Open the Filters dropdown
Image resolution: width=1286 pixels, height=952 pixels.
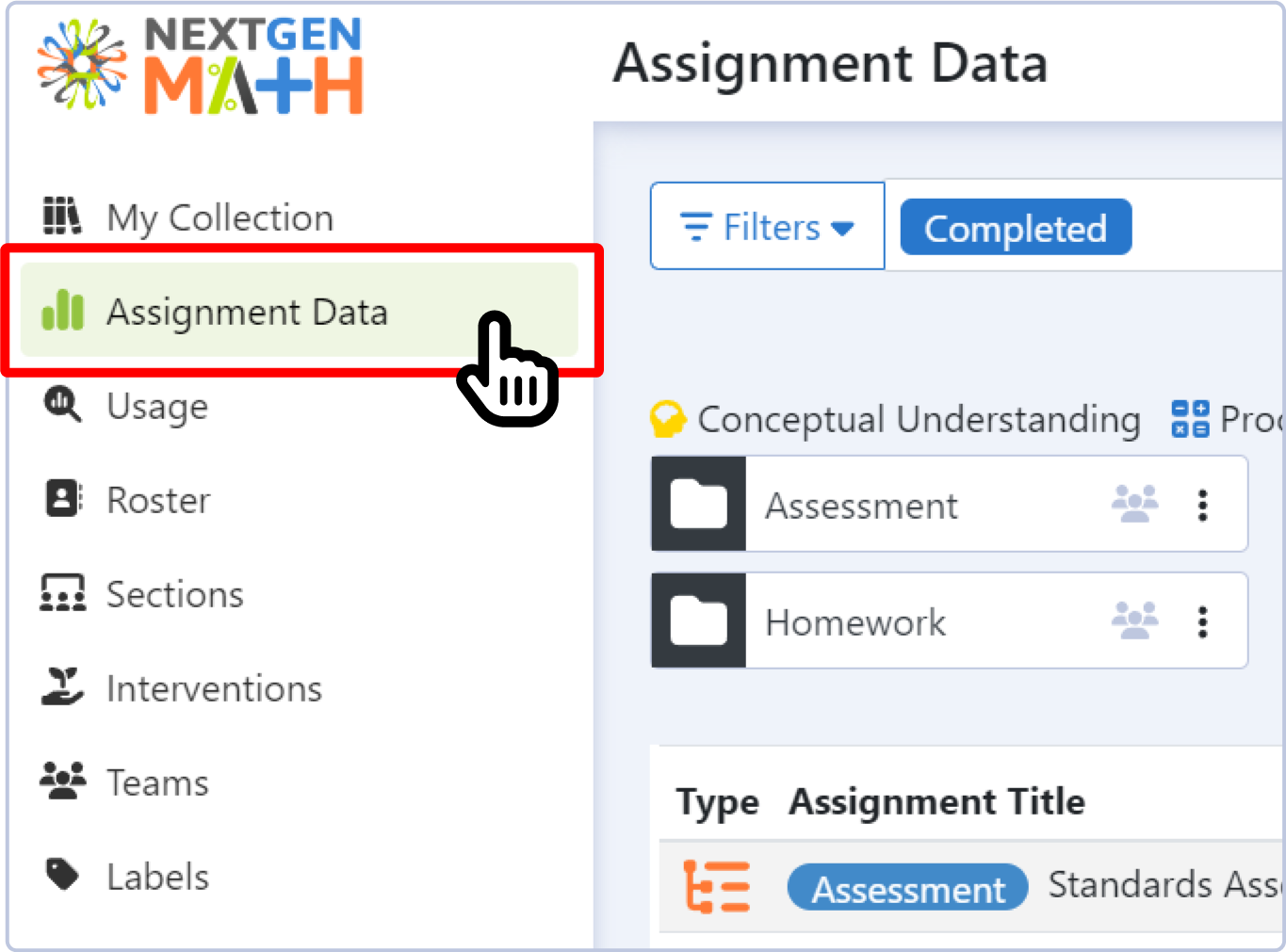pos(766,227)
